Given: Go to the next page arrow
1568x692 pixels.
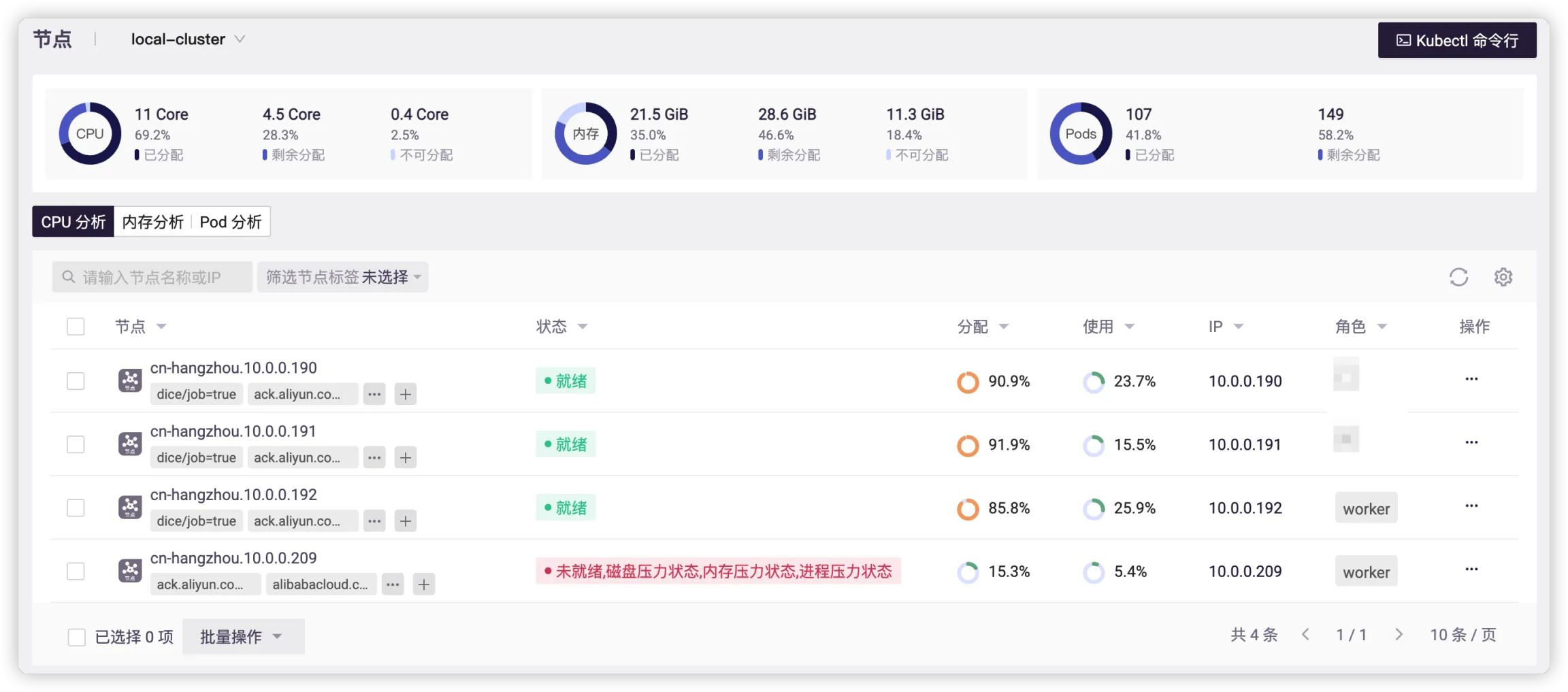Looking at the screenshot, I should pyautogui.click(x=1399, y=634).
